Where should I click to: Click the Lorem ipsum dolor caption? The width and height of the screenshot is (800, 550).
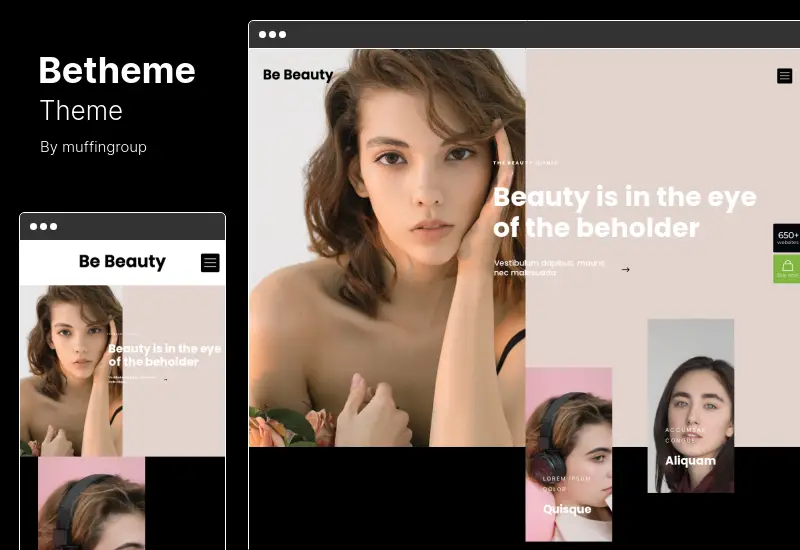tap(566, 484)
